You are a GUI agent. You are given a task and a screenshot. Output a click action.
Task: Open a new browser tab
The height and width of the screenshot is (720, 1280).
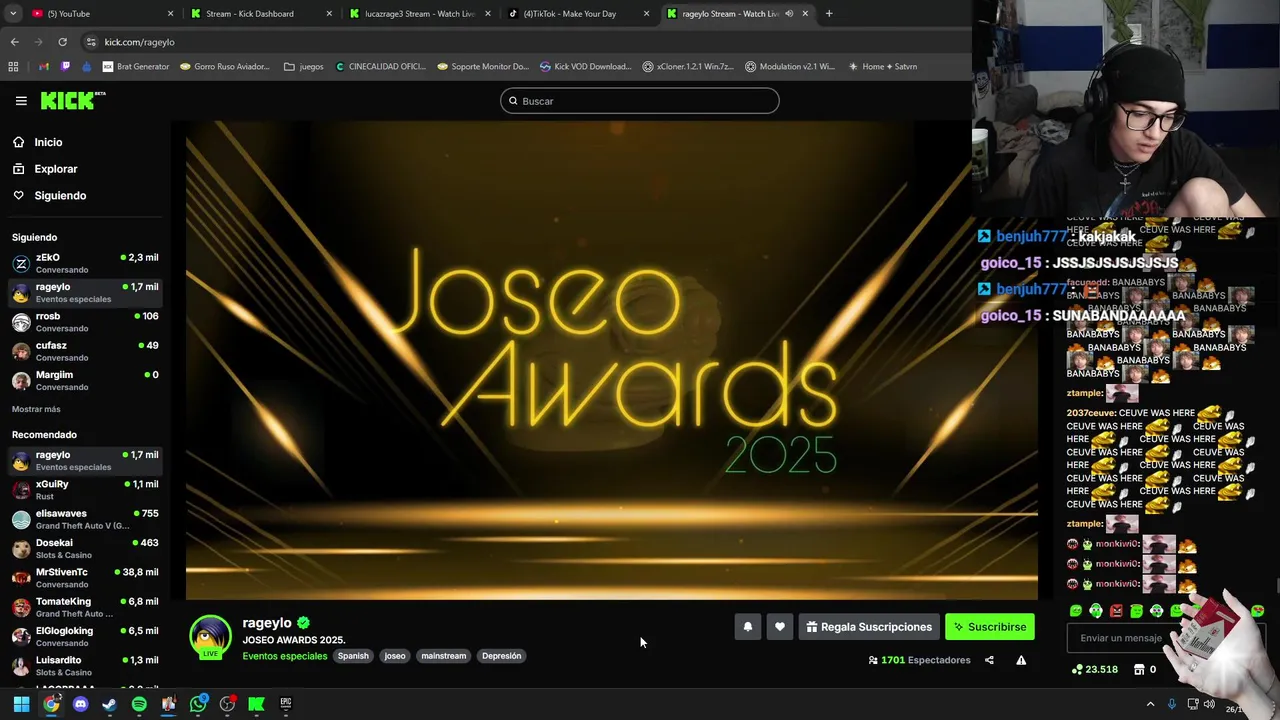829,14
